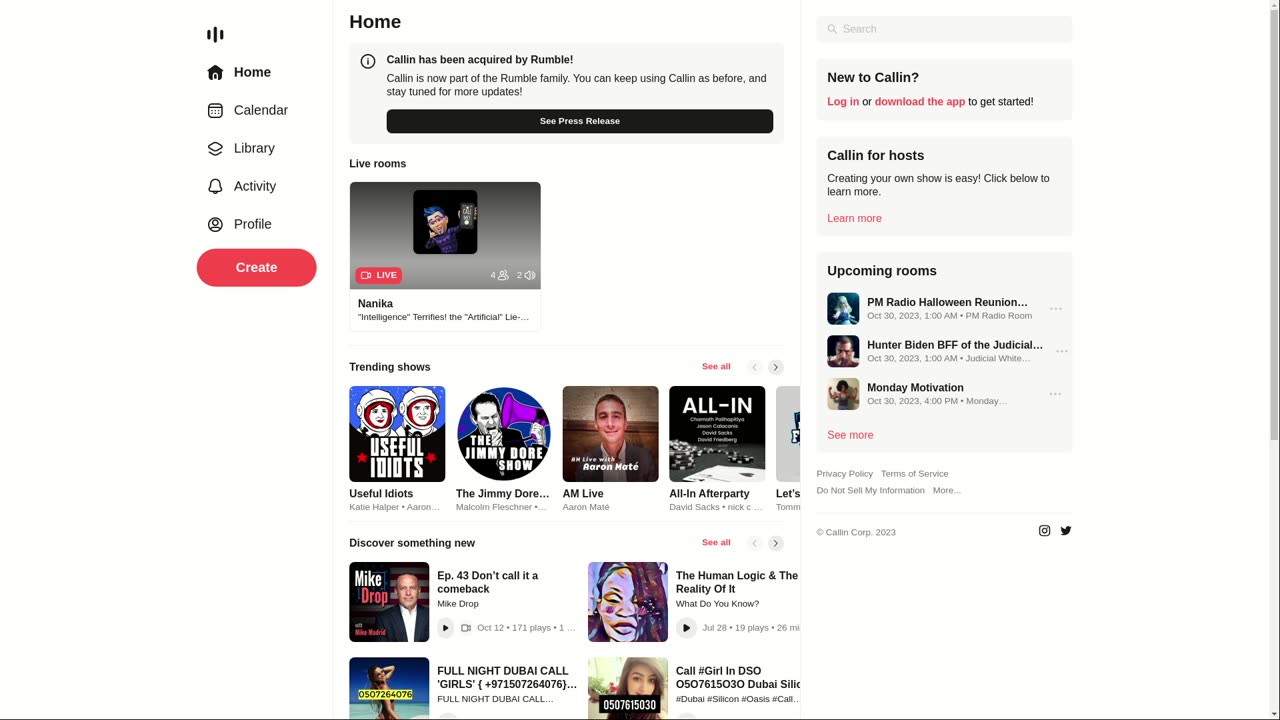Click the Callin logo icon
Image resolution: width=1280 pixels, height=720 pixels.
pos(215,35)
